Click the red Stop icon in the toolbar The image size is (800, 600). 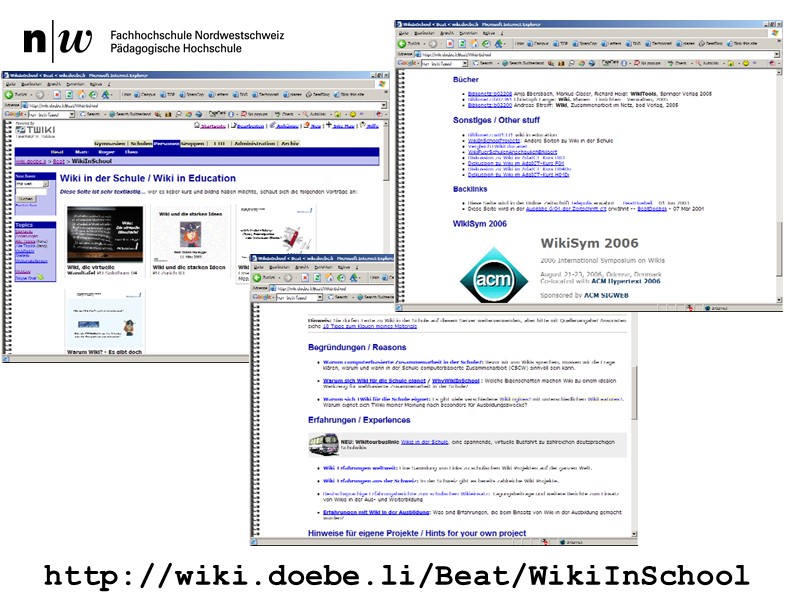click(x=57, y=95)
